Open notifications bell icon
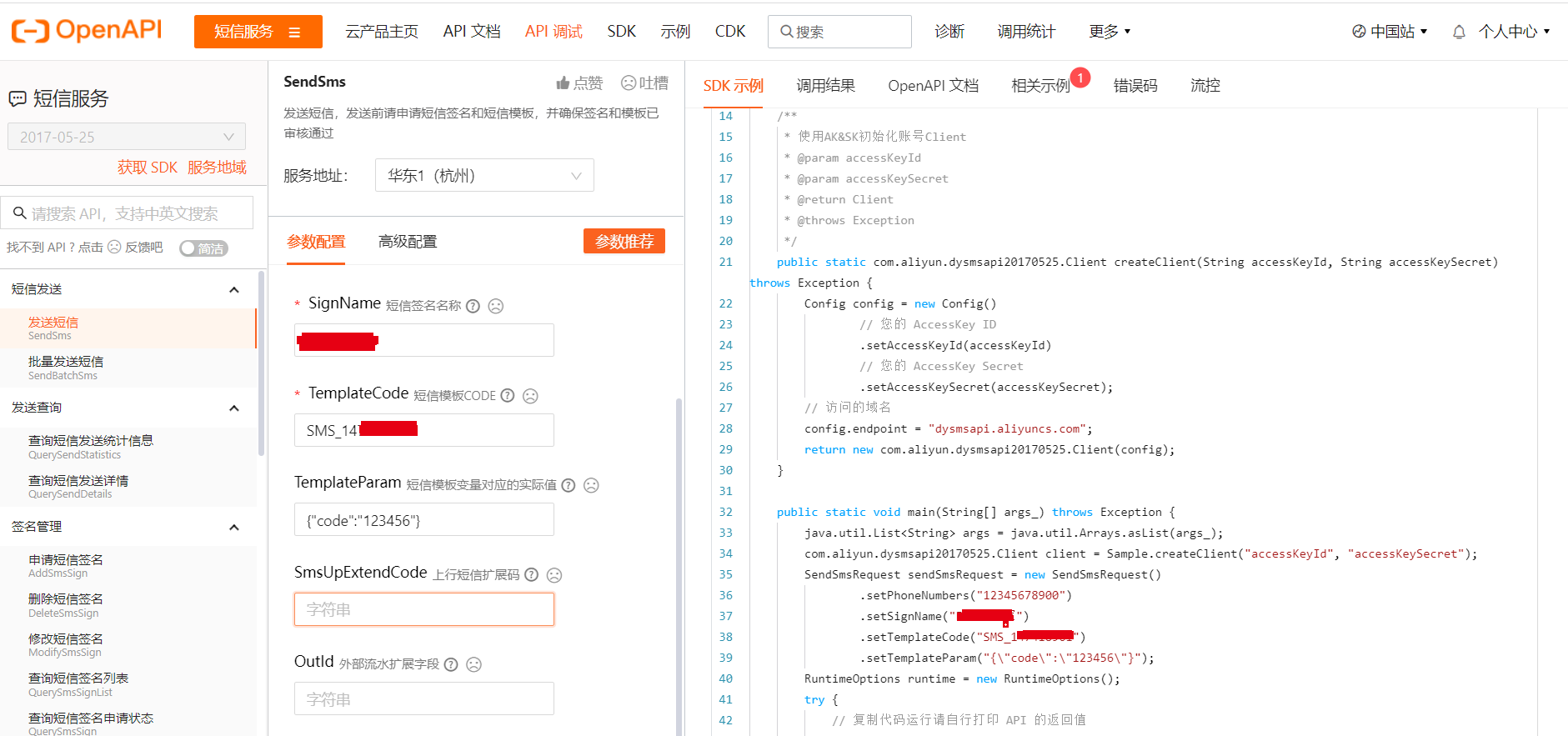 [x=1459, y=32]
